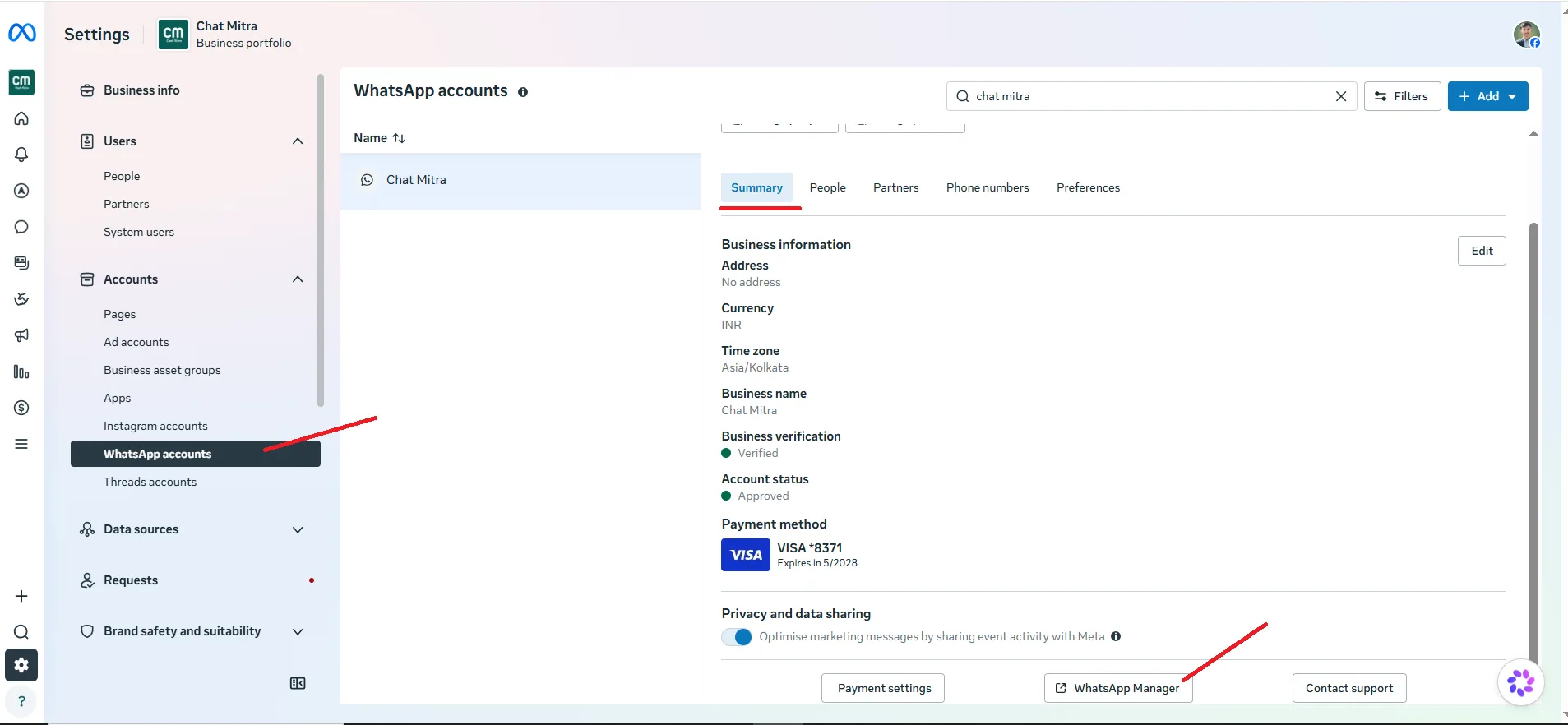Open the notifications bell icon
This screenshot has width=1568, height=725.
[x=21, y=155]
